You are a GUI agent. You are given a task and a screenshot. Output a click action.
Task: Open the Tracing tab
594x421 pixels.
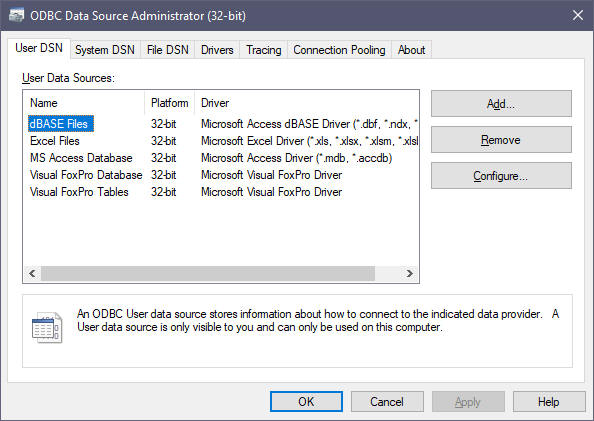pyautogui.click(x=264, y=50)
